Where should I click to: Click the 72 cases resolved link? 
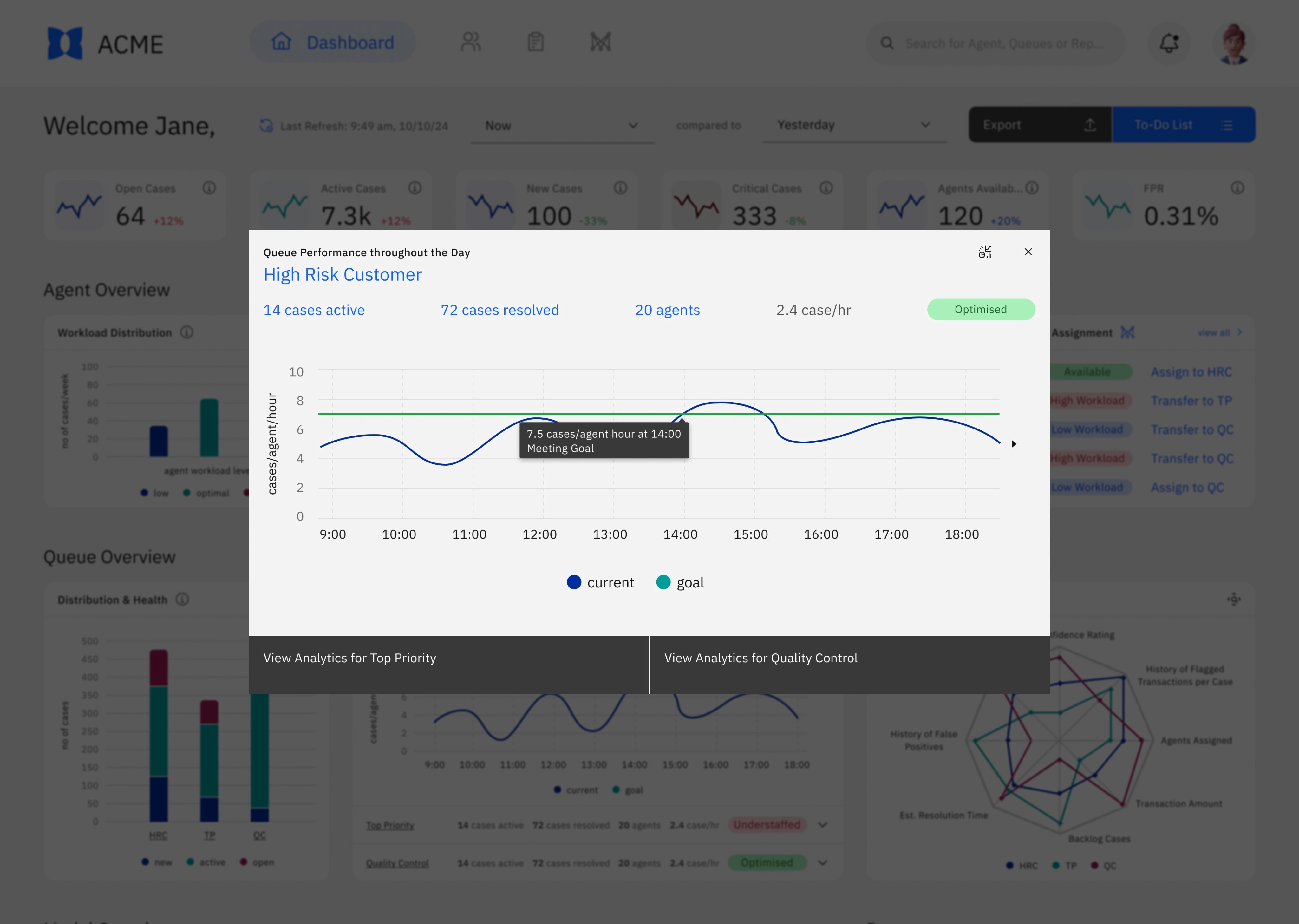coord(500,310)
